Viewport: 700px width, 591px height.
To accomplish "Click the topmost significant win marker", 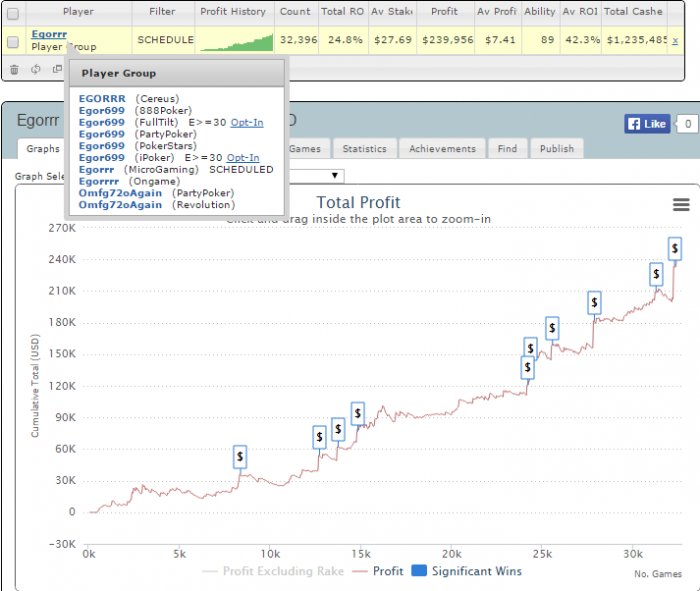I will [x=675, y=249].
